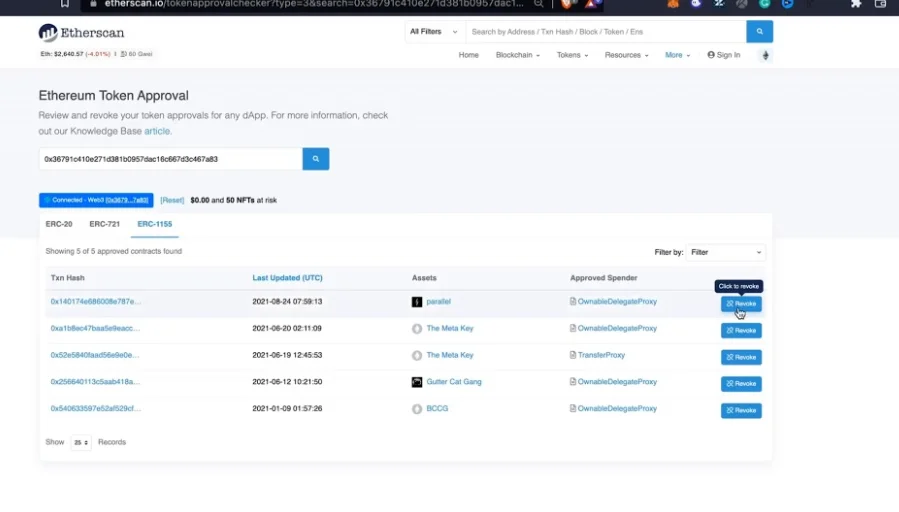Open the Knowledge Base article link
Viewport: 899px width, 512px height.
(157, 131)
